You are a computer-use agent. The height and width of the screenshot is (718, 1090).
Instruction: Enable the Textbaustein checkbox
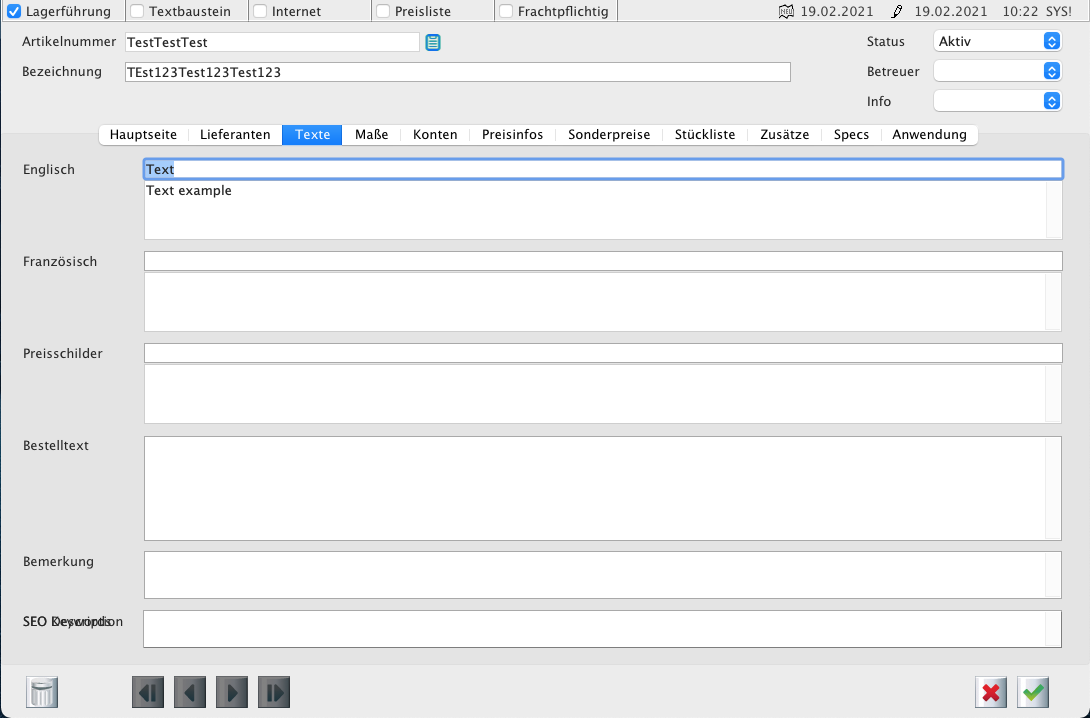(138, 12)
